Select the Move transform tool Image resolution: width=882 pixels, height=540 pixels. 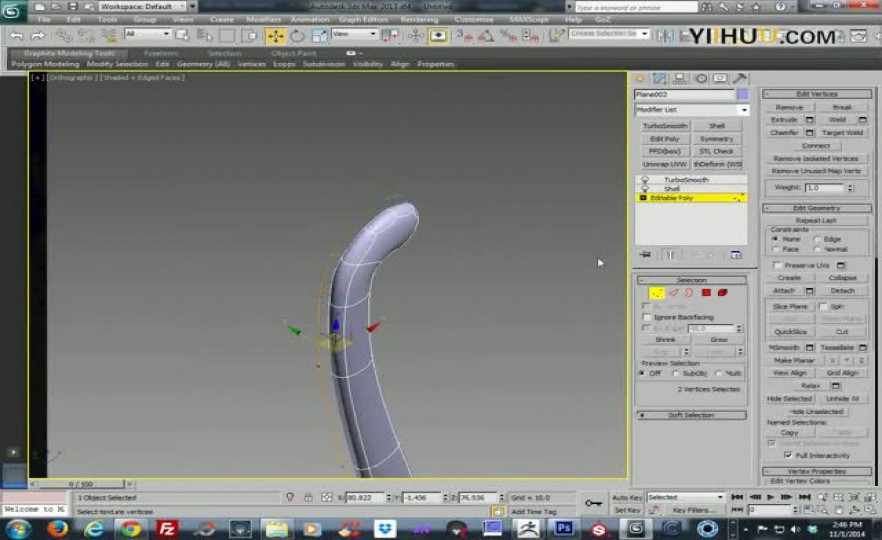point(275,36)
